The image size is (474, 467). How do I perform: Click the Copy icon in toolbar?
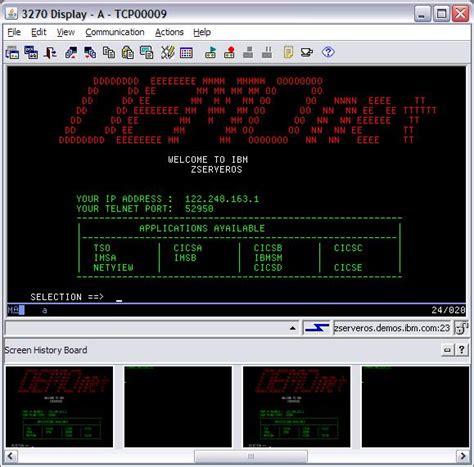click(109, 53)
